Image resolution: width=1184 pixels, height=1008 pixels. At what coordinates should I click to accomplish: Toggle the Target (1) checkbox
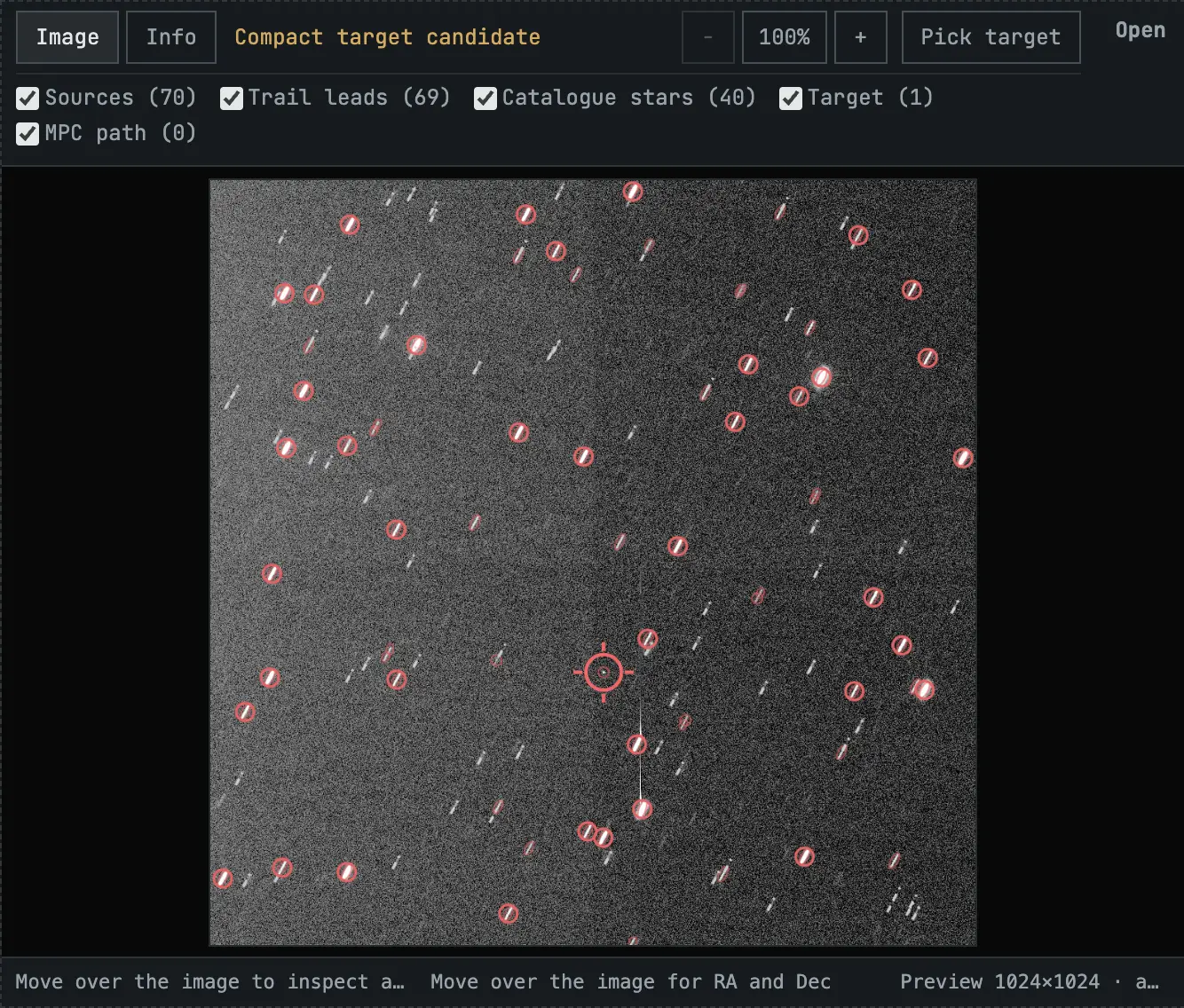tap(791, 98)
